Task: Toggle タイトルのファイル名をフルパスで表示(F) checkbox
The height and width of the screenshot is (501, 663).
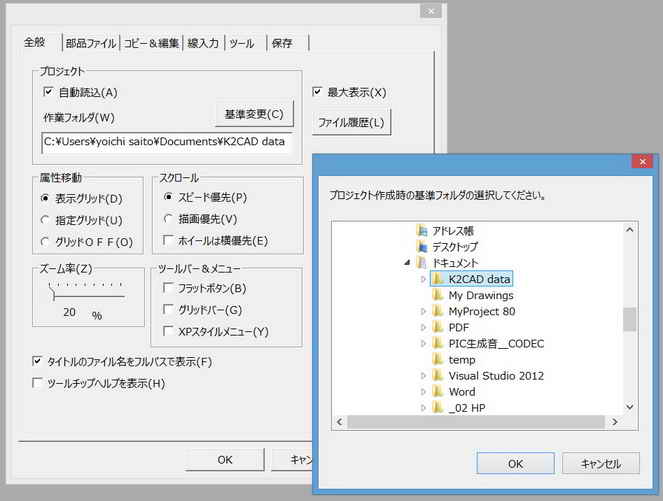Action: 37,361
